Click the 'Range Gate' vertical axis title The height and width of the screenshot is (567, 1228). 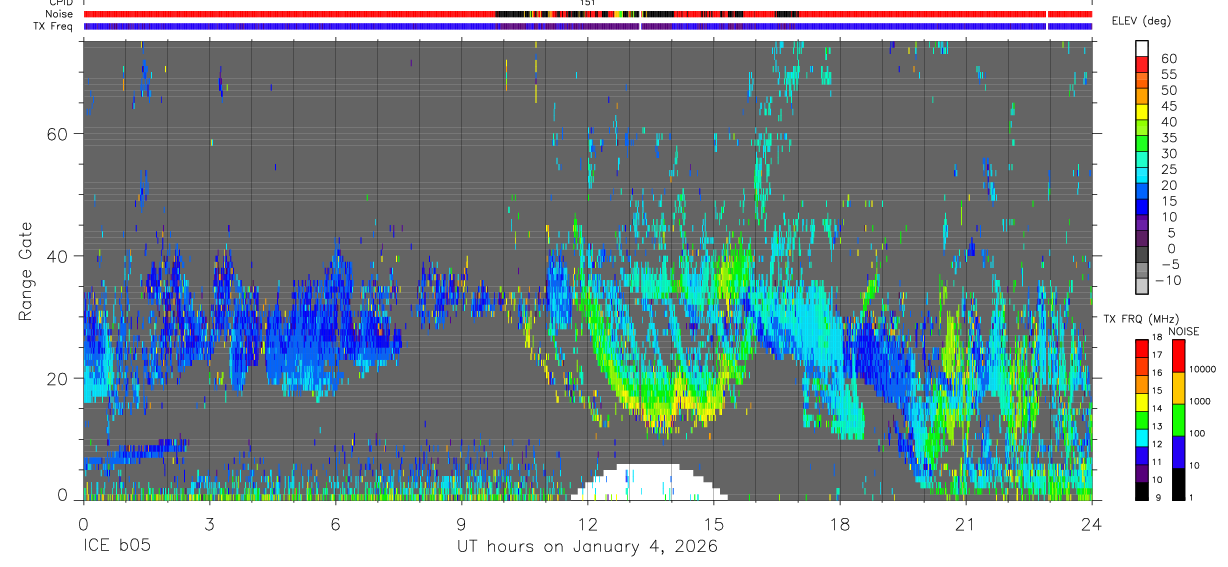[x=26, y=271]
